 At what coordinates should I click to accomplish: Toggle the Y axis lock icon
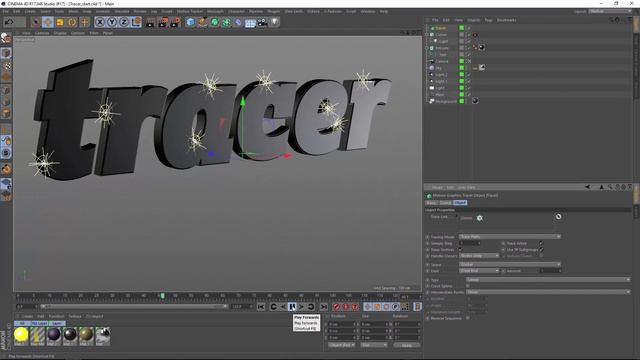[x=112, y=22]
